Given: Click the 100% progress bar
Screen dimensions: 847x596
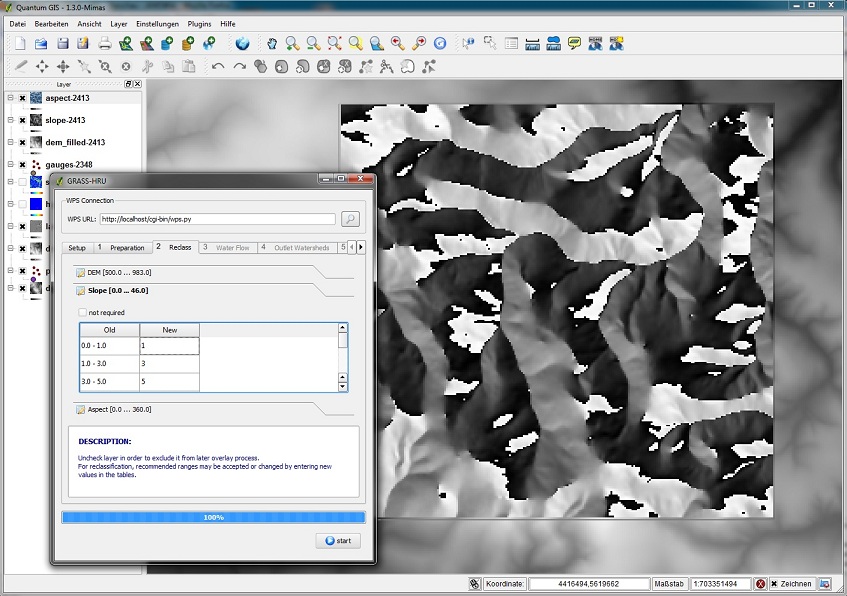Looking at the screenshot, I should point(213,517).
